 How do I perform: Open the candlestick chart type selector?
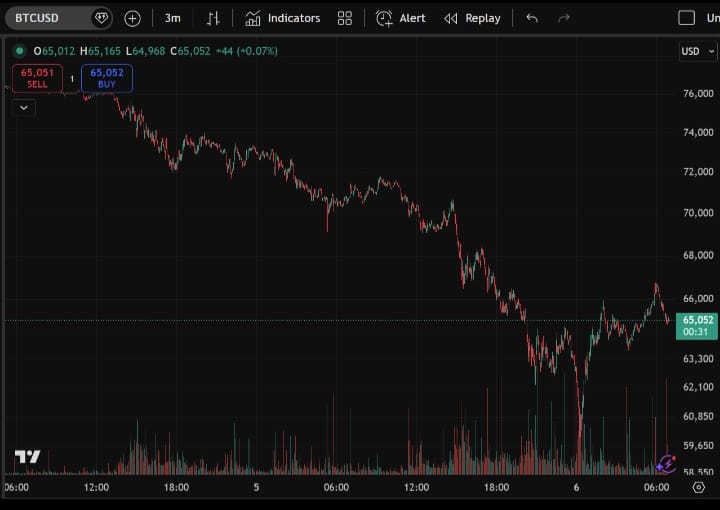213,18
